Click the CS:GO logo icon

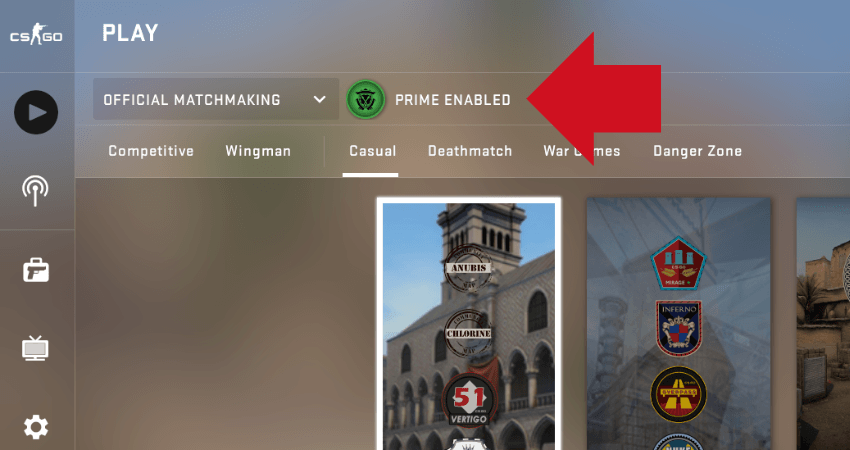tap(36, 35)
